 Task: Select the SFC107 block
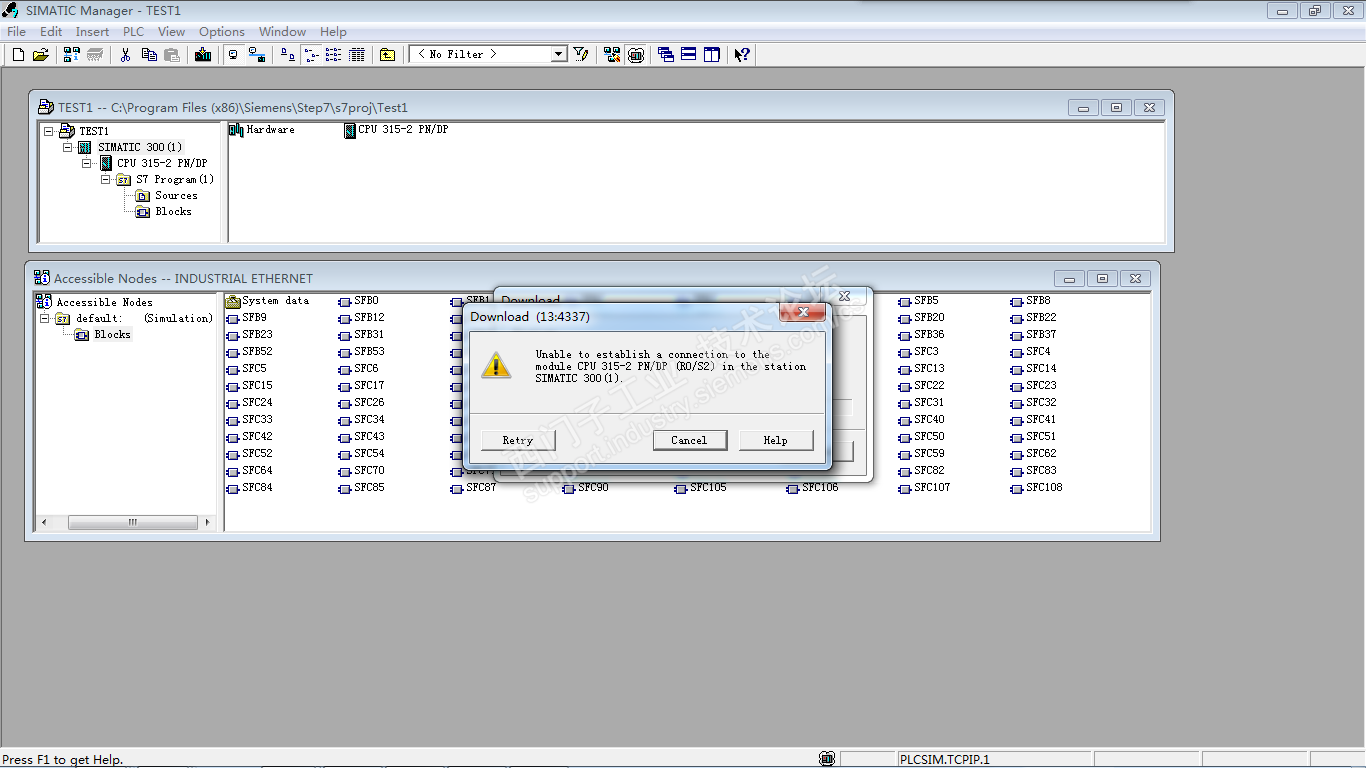(x=924, y=488)
